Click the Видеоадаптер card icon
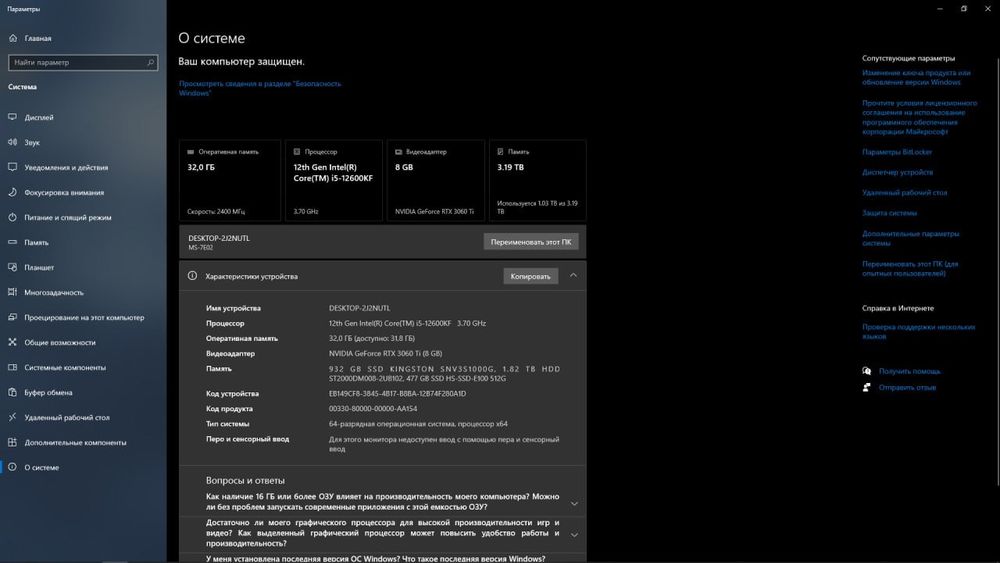This screenshot has width=1000, height=563. click(399, 152)
